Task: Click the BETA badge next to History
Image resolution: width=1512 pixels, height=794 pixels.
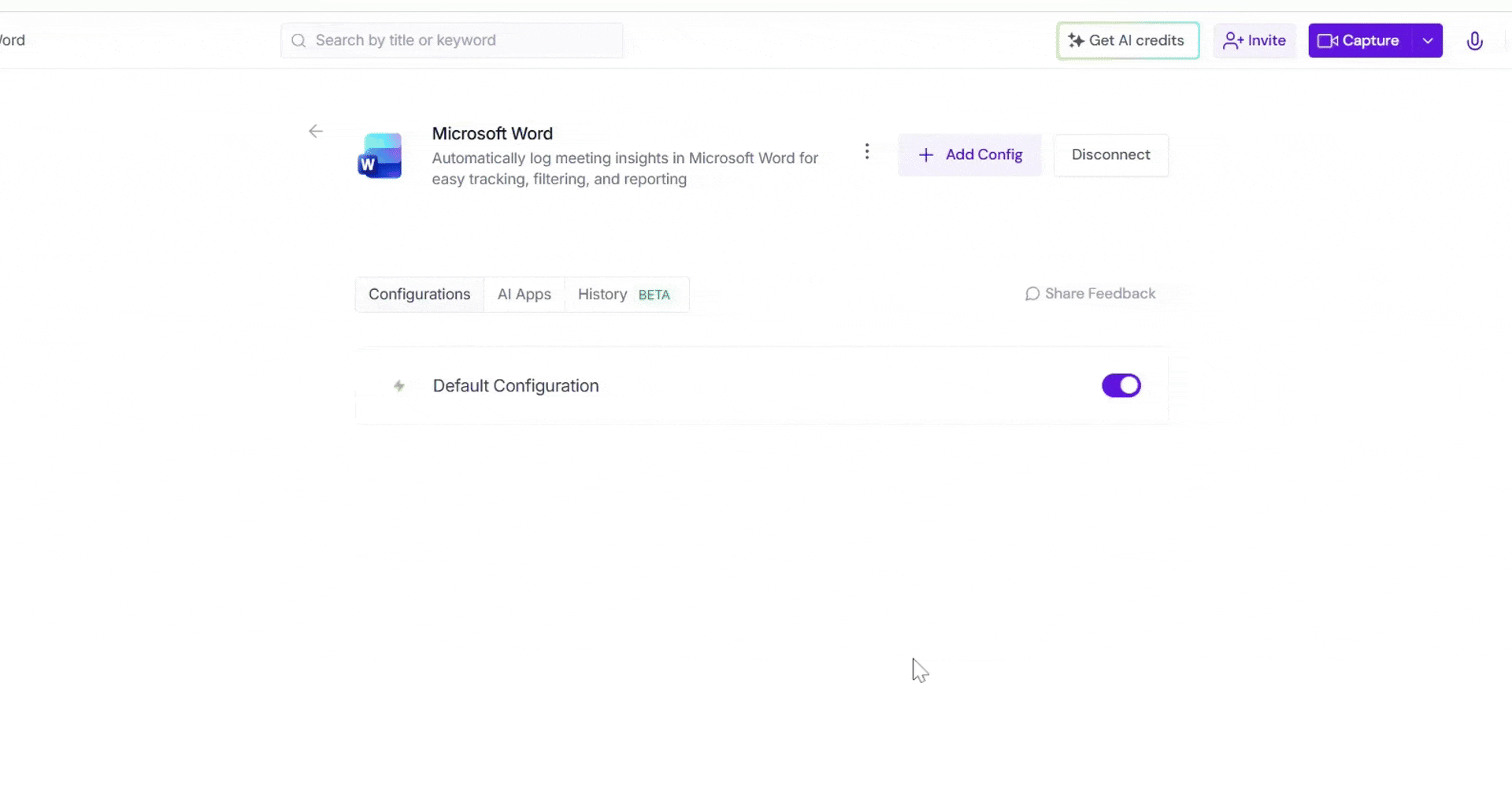Action: 654,295
